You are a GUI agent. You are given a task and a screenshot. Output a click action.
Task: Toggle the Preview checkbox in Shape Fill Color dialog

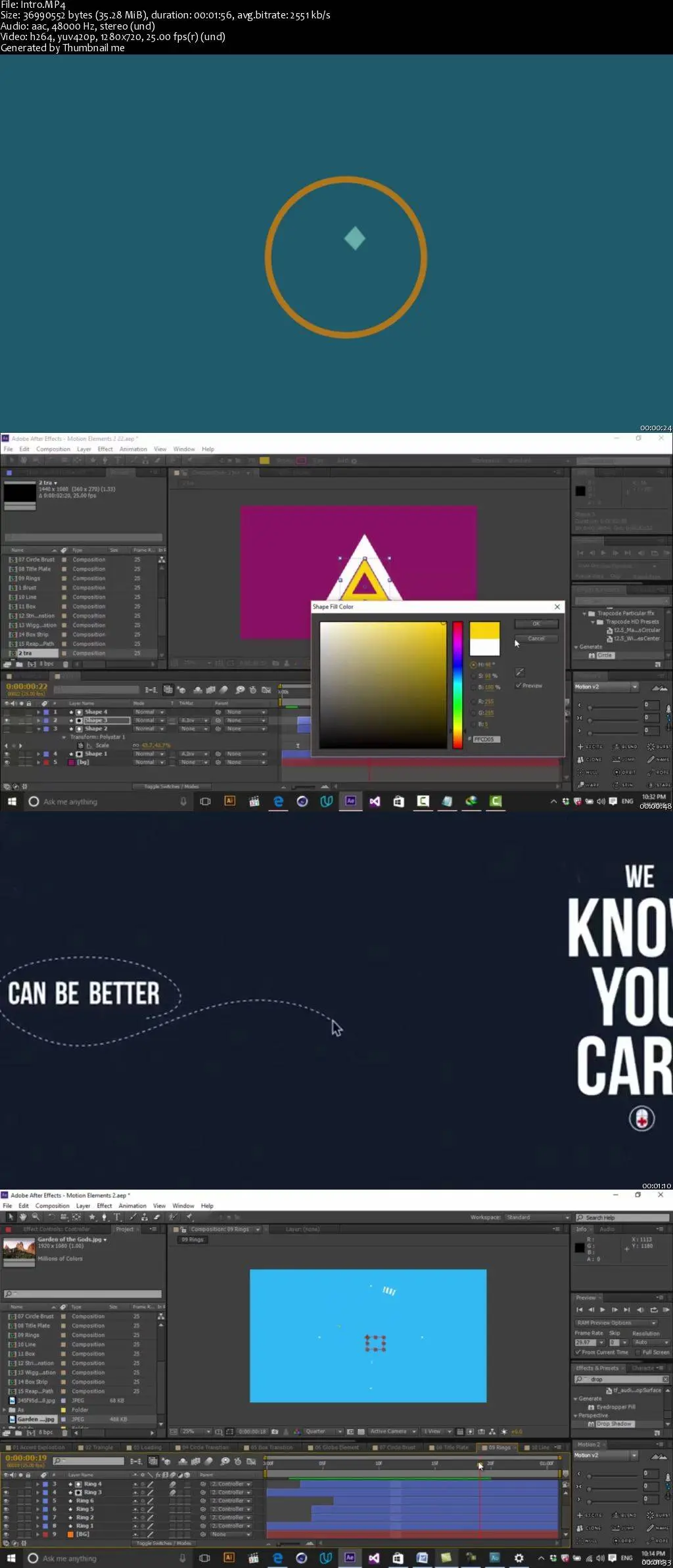pyautogui.click(x=519, y=685)
